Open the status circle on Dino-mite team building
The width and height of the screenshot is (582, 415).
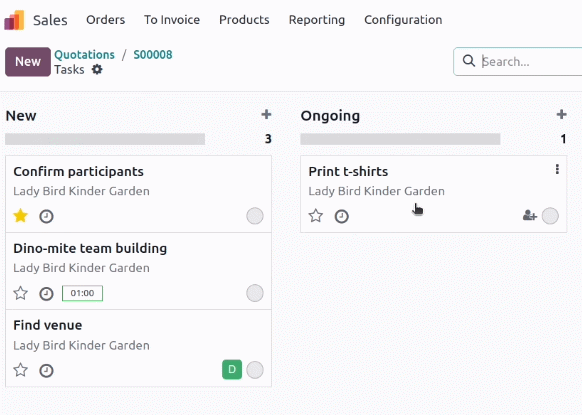click(x=255, y=293)
